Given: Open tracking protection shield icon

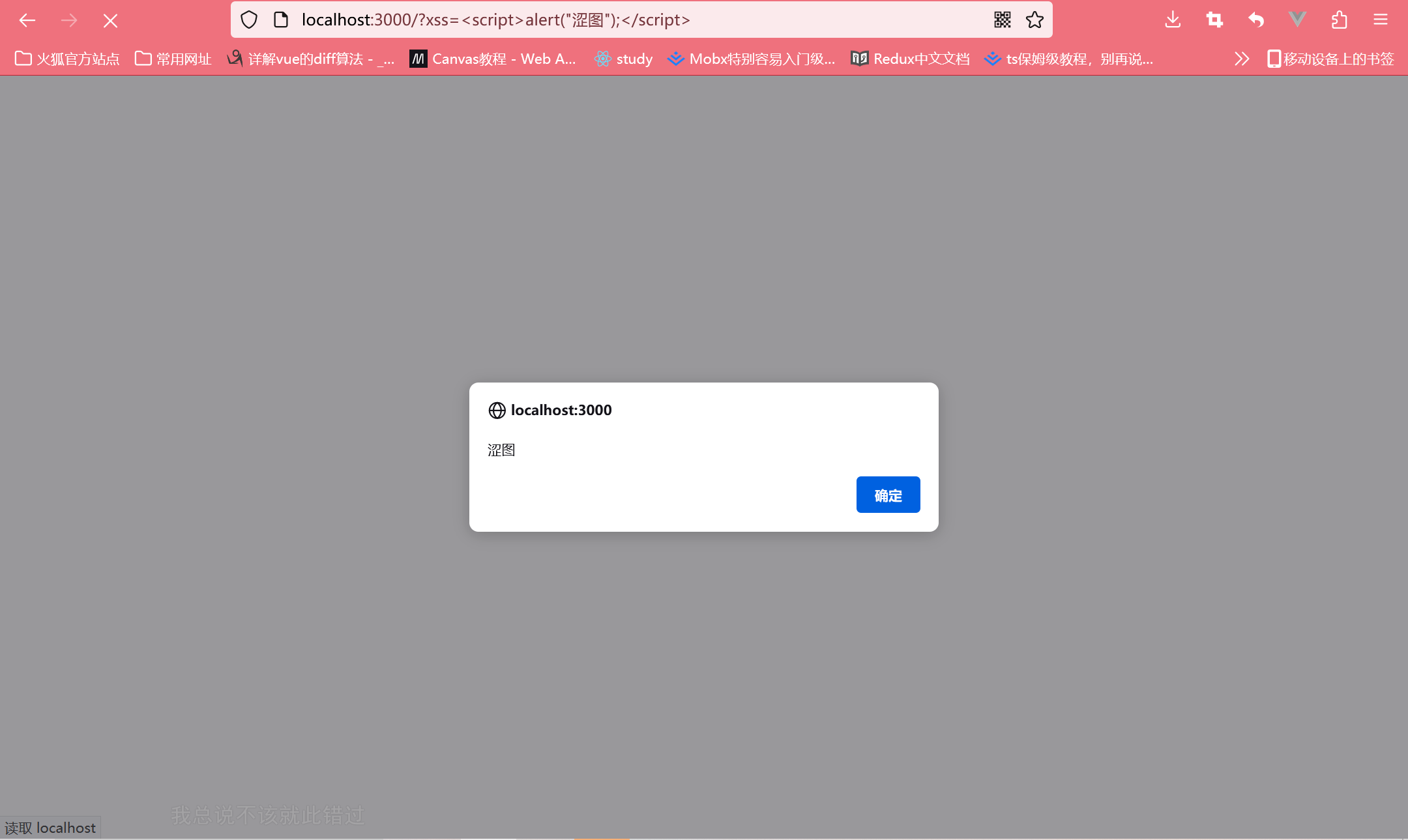Looking at the screenshot, I should click(x=249, y=20).
